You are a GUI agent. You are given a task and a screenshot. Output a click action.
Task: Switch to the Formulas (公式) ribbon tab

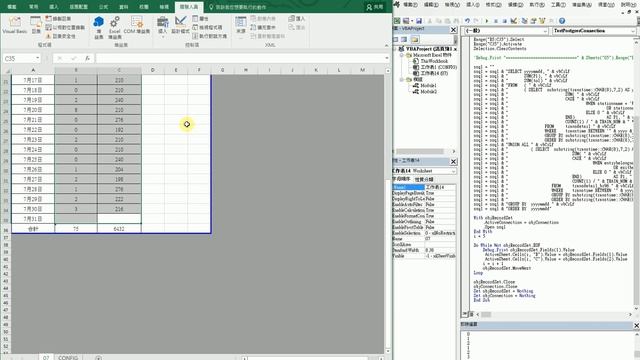pos(104,7)
